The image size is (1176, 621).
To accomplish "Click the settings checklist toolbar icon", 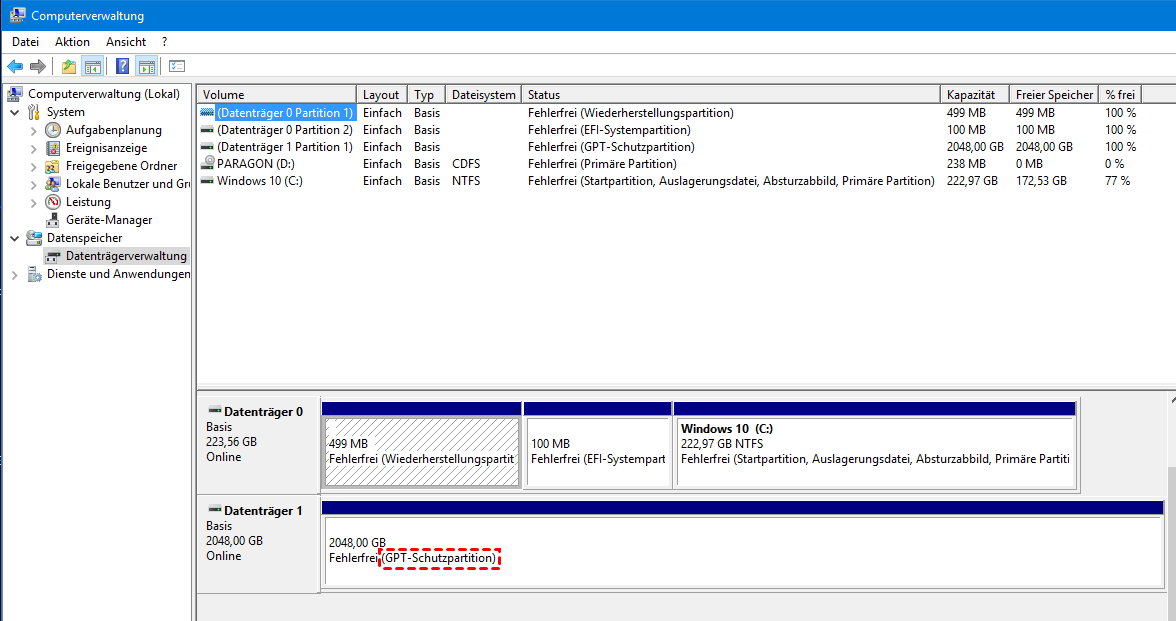I will [x=177, y=67].
